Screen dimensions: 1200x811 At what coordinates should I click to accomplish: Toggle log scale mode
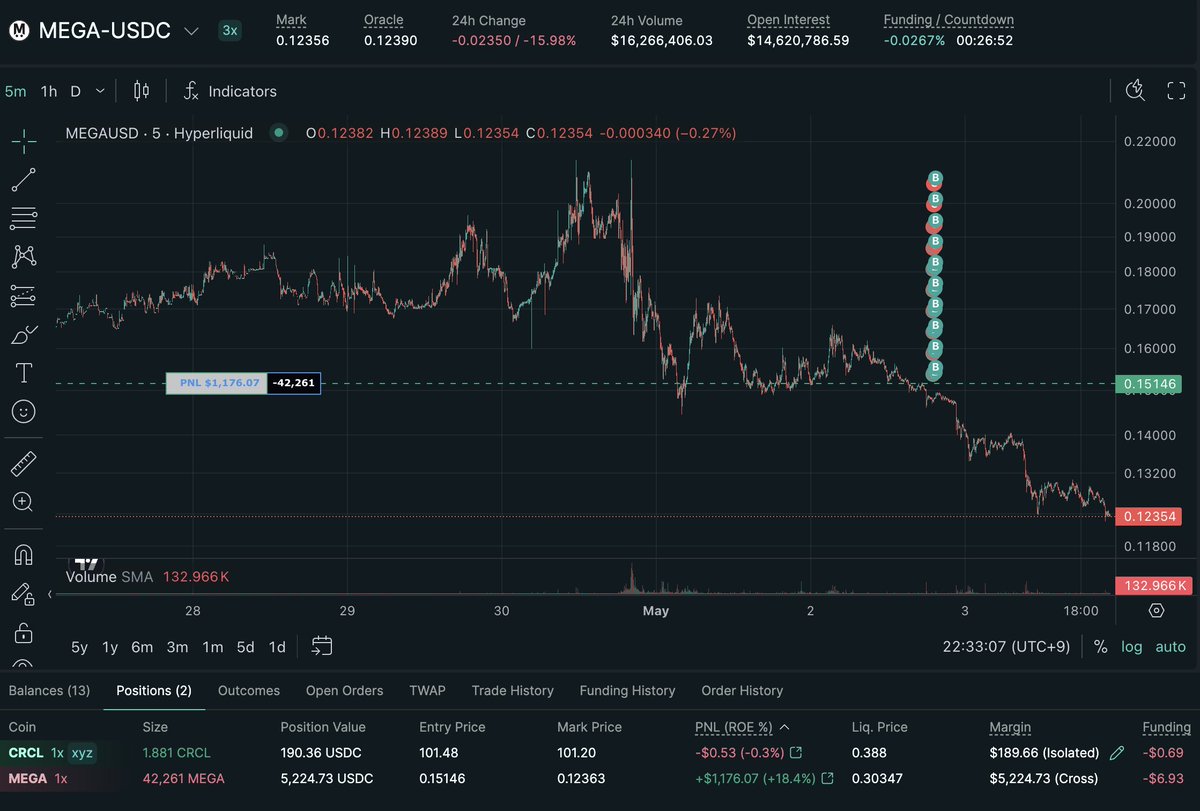[x=1131, y=647]
